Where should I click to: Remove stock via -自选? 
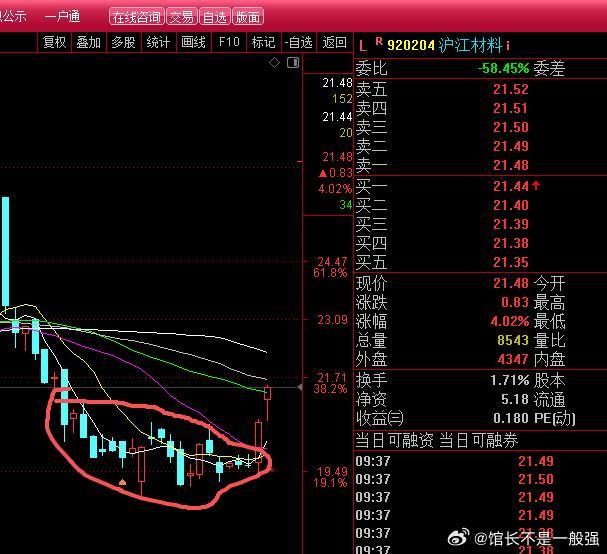tap(298, 42)
